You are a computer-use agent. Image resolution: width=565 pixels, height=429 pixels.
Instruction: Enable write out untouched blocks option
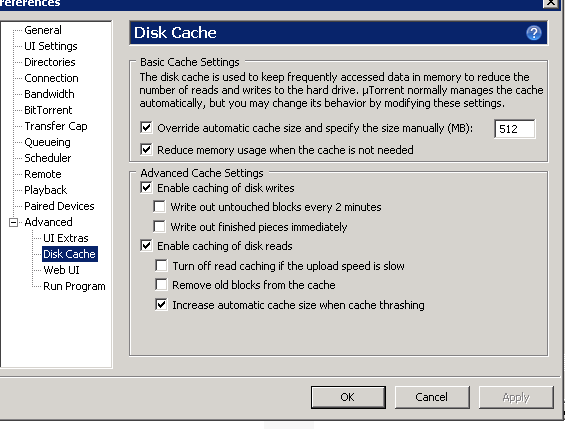pos(159,207)
